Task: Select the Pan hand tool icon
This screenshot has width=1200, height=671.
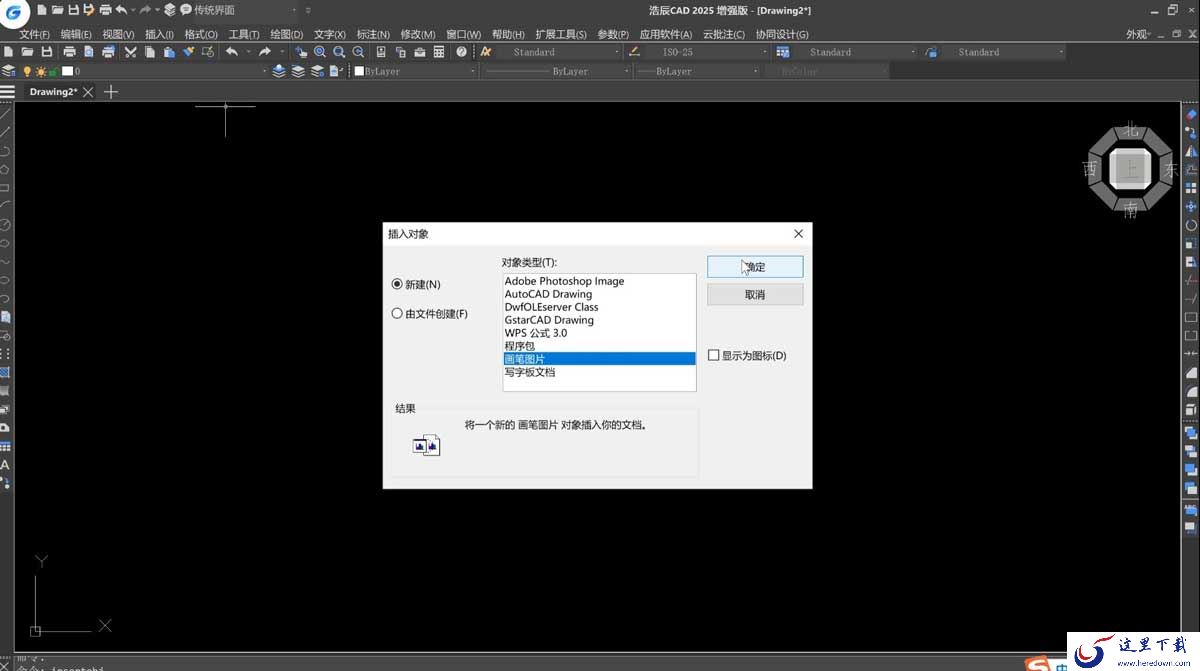Action: [x=301, y=52]
